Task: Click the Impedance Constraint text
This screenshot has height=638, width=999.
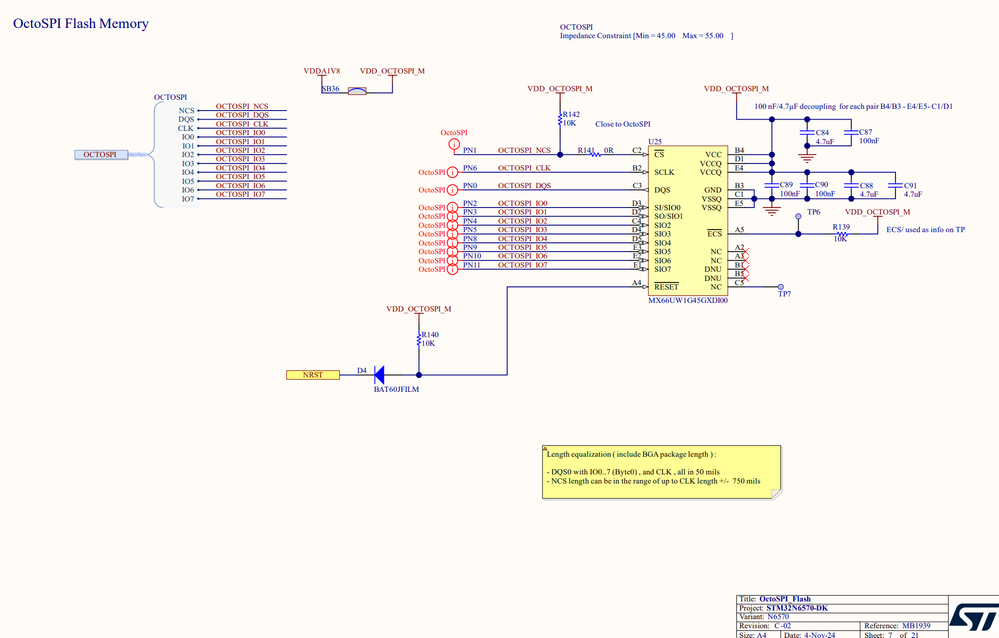Action: (647, 36)
